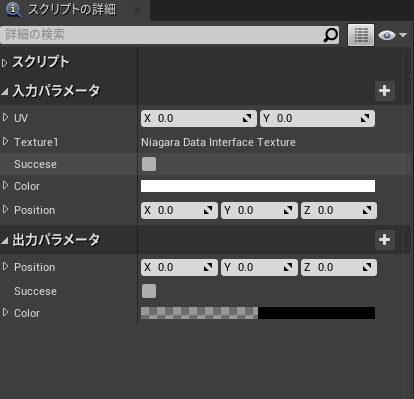
Task: Expand the input Color parameter
Action: click(5, 185)
